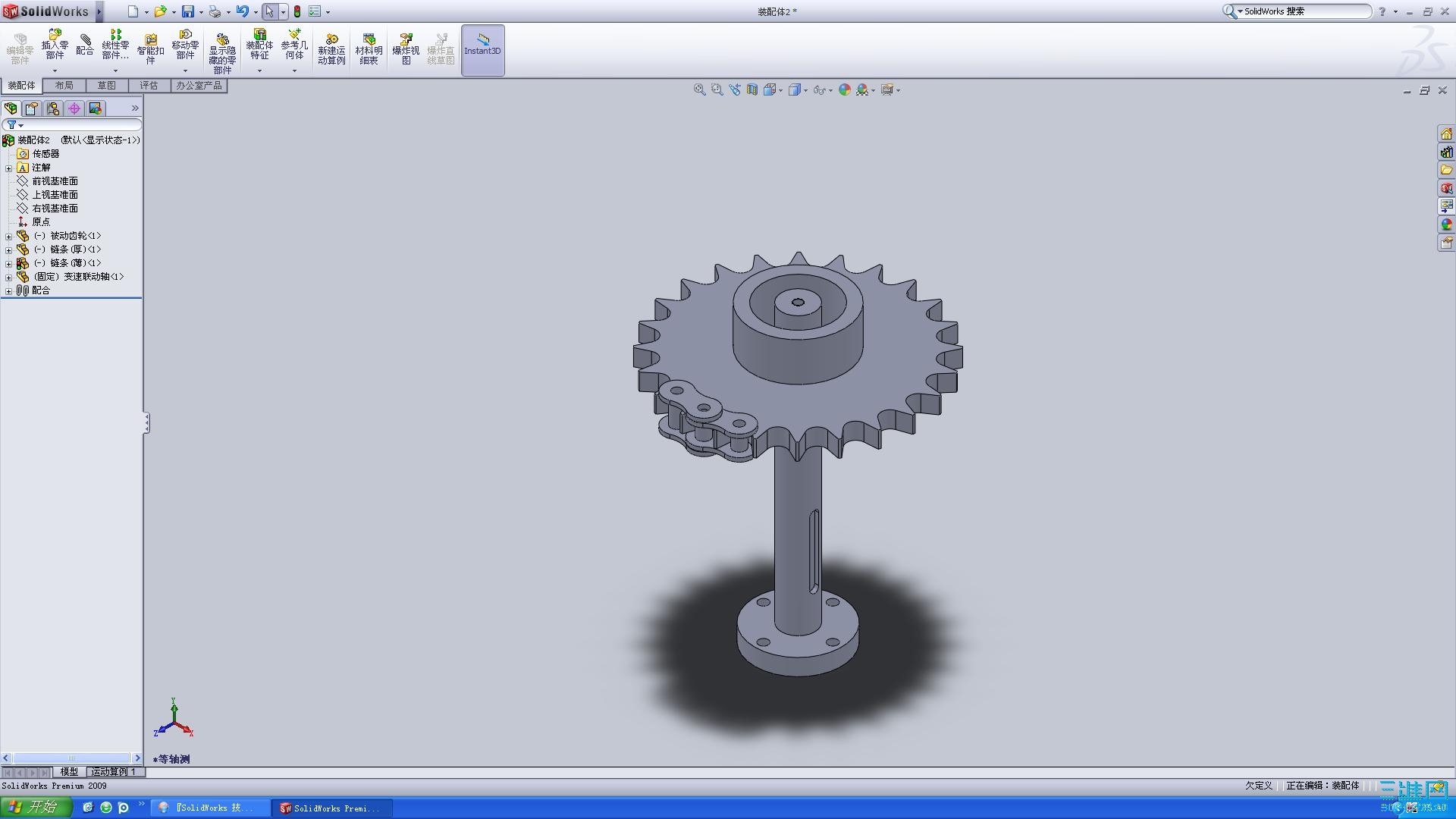The height and width of the screenshot is (819, 1456).
Task: Click the SolidWorks search input field
Action: click(1304, 11)
